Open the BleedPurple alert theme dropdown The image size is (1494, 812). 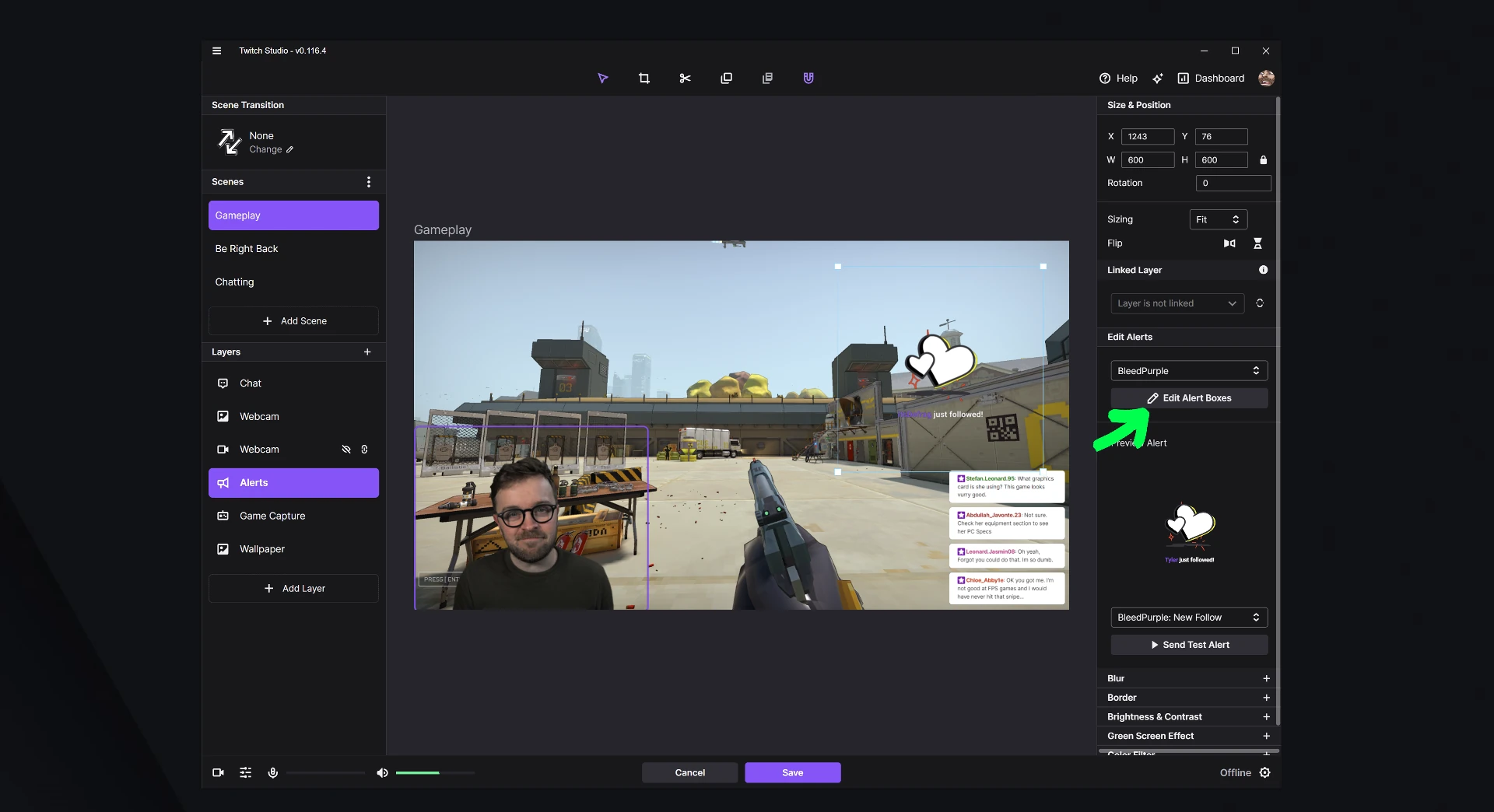coord(1188,370)
